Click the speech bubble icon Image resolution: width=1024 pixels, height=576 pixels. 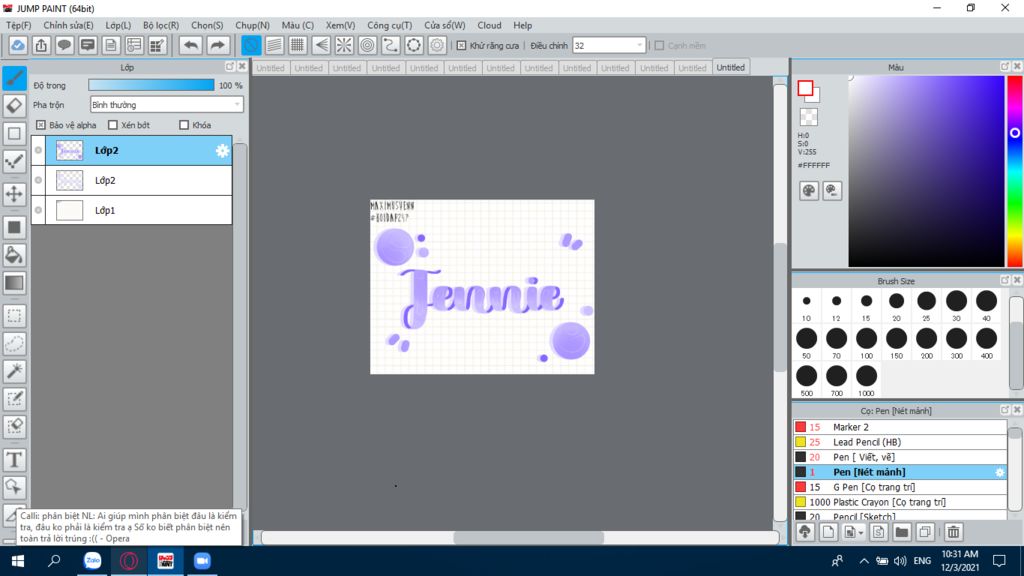click(64, 45)
